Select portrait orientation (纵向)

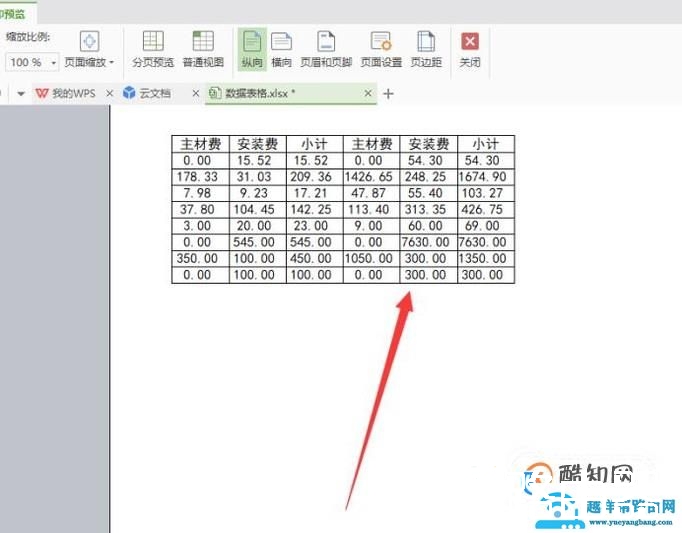tap(252, 50)
